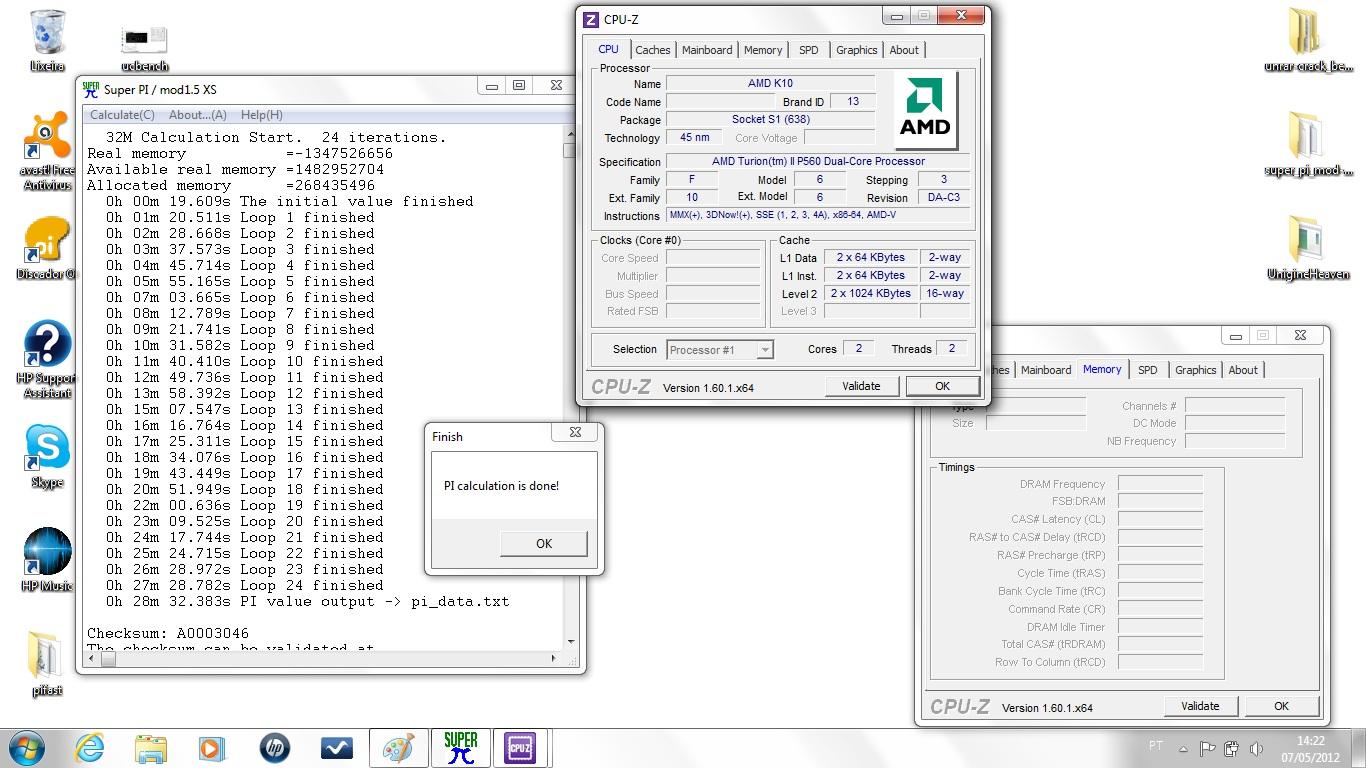Click the Package value Socket S1 (638)
This screenshot has width=1366, height=768.
click(770, 120)
